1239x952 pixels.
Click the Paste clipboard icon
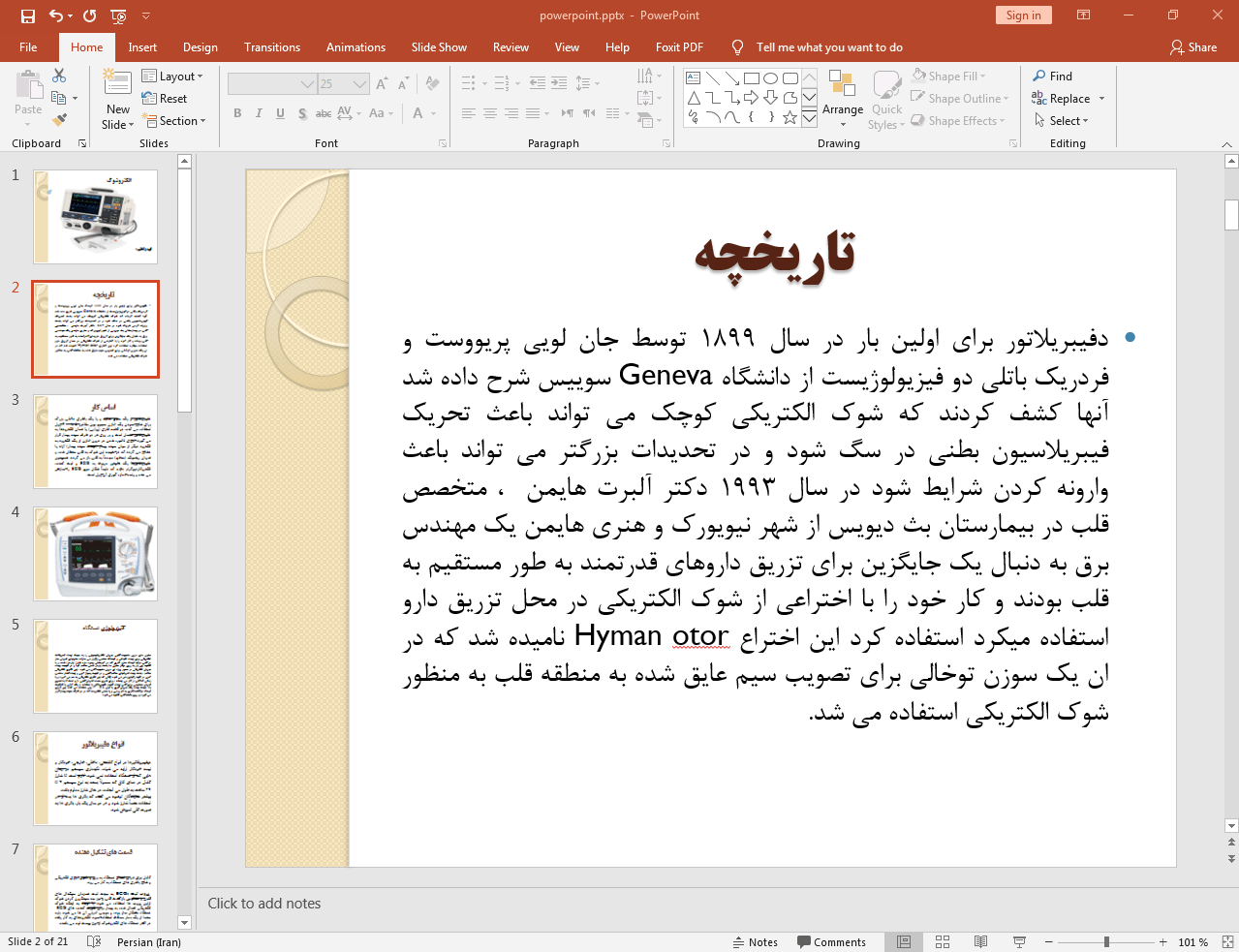[x=28, y=85]
